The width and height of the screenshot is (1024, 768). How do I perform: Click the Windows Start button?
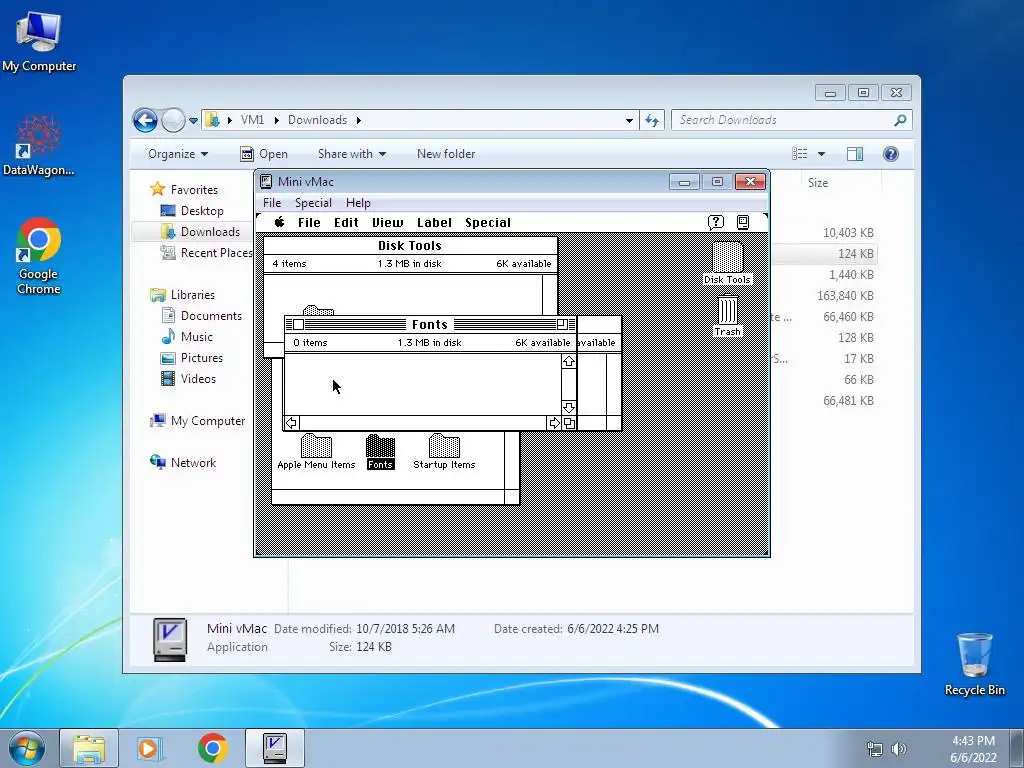pos(27,748)
